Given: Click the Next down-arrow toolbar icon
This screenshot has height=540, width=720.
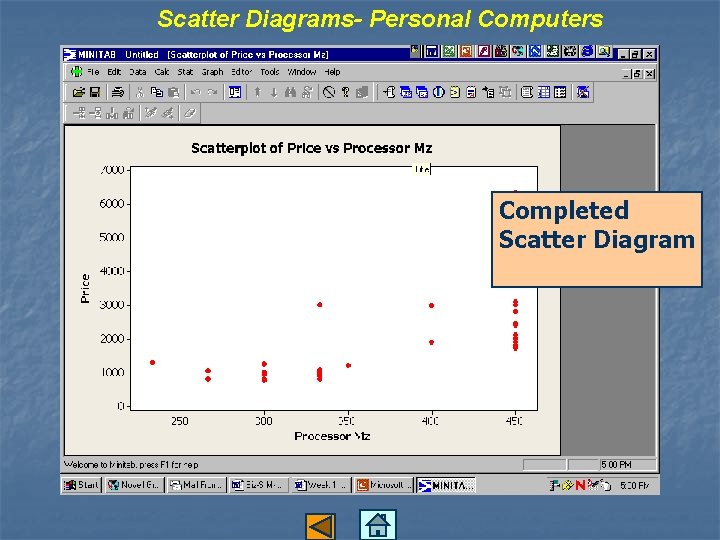Looking at the screenshot, I should tap(274, 92).
